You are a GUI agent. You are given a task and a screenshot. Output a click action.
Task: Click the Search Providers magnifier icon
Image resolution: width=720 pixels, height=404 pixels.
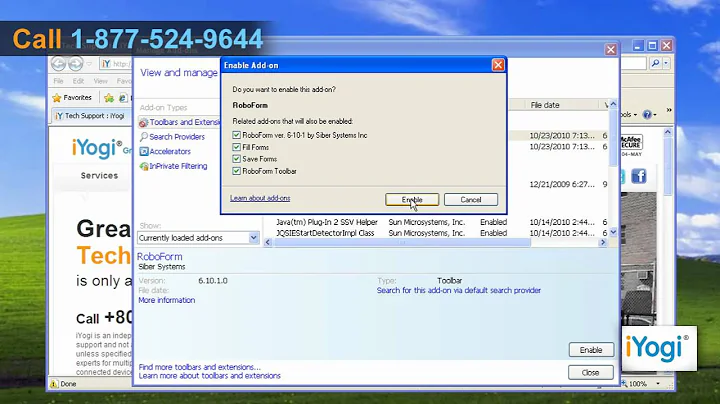pos(144,137)
